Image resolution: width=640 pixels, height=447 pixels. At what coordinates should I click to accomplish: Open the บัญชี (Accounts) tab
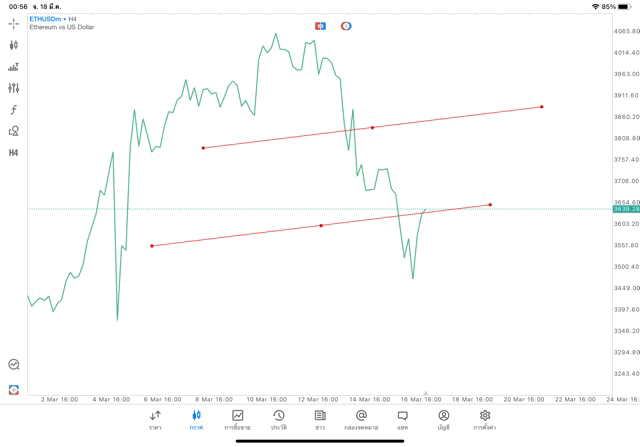click(x=443, y=419)
